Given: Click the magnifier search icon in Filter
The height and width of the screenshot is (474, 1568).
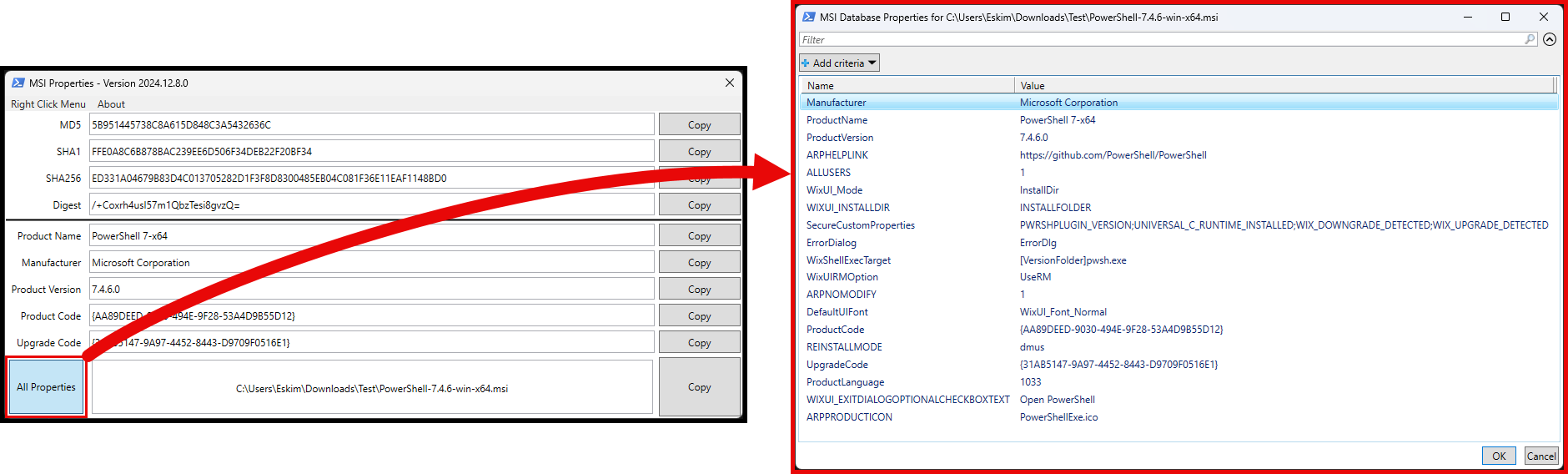Looking at the screenshot, I should (1530, 39).
